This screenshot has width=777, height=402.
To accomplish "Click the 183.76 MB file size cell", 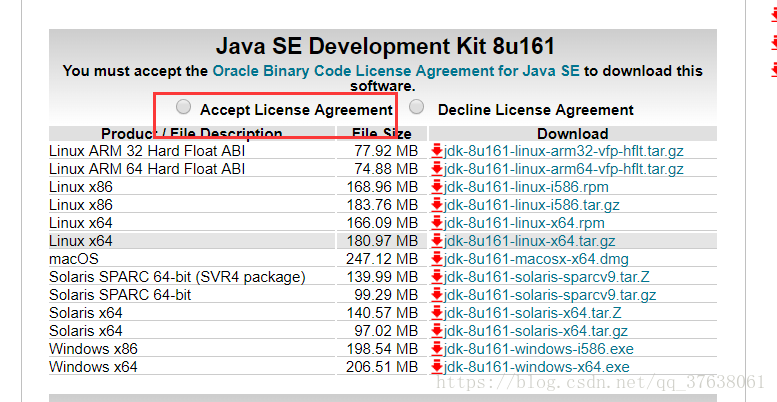I will [x=382, y=205].
